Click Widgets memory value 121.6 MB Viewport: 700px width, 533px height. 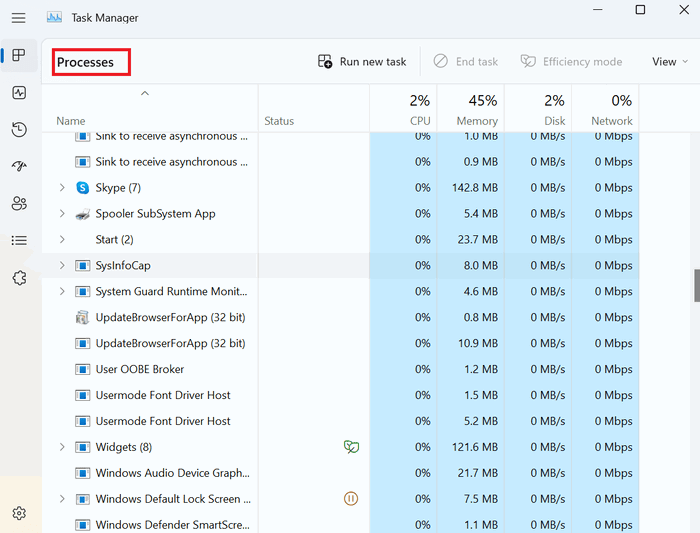pyautogui.click(x=475, y=447)
